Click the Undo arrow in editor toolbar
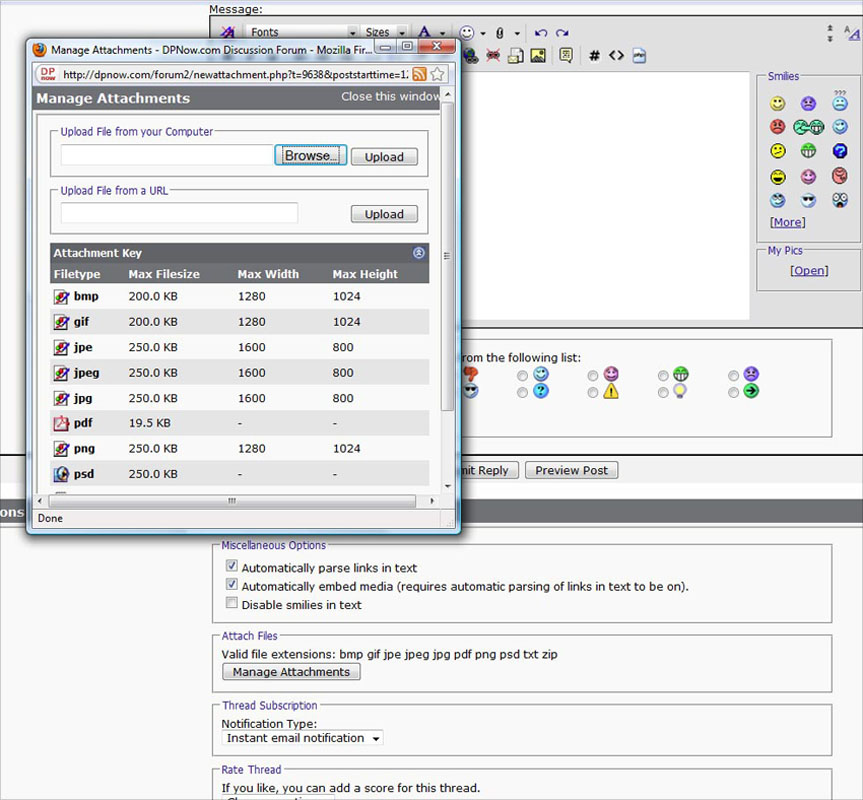The image size is (863, 800). 541,33
